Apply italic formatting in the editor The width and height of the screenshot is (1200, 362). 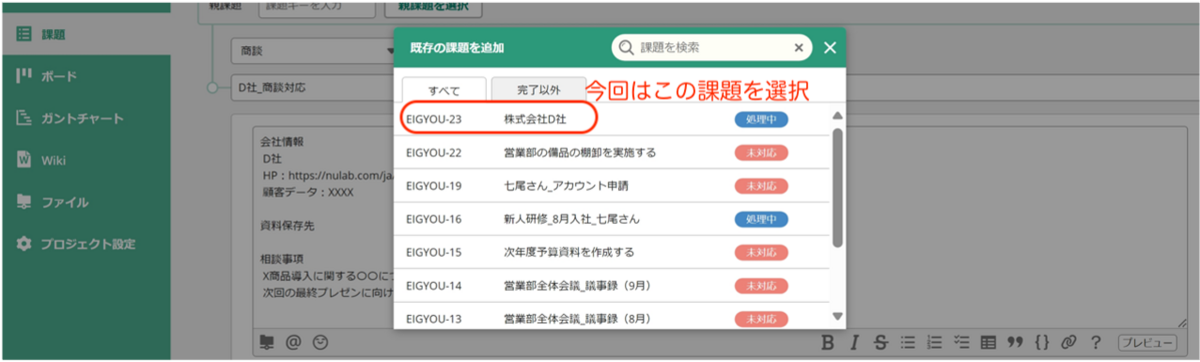click(x=853, y=342)
